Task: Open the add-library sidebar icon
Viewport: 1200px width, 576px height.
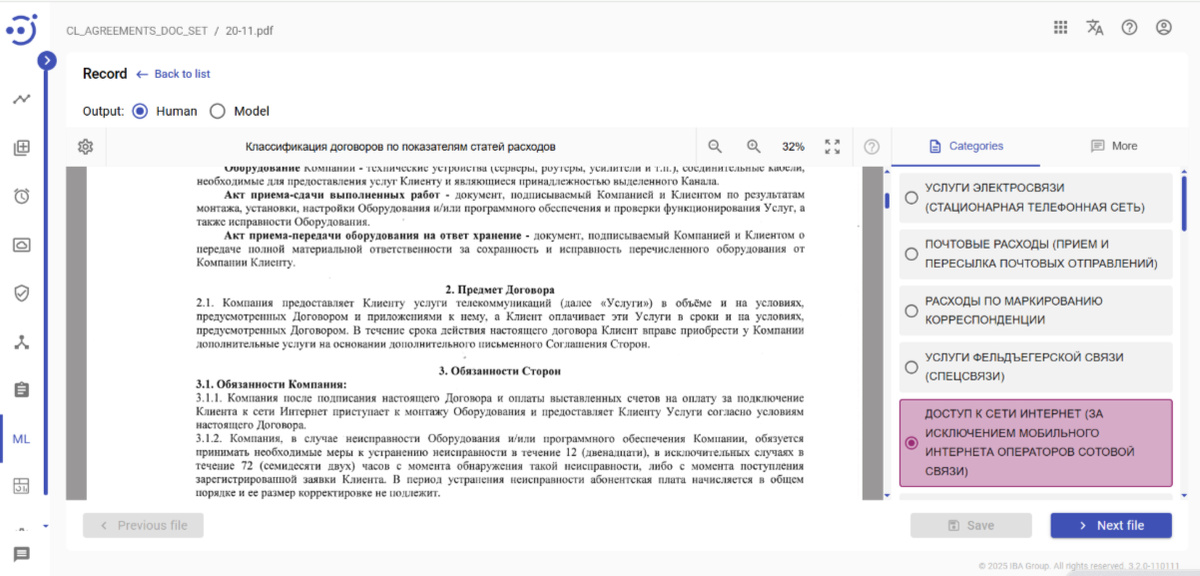Action: pos(21,148)
